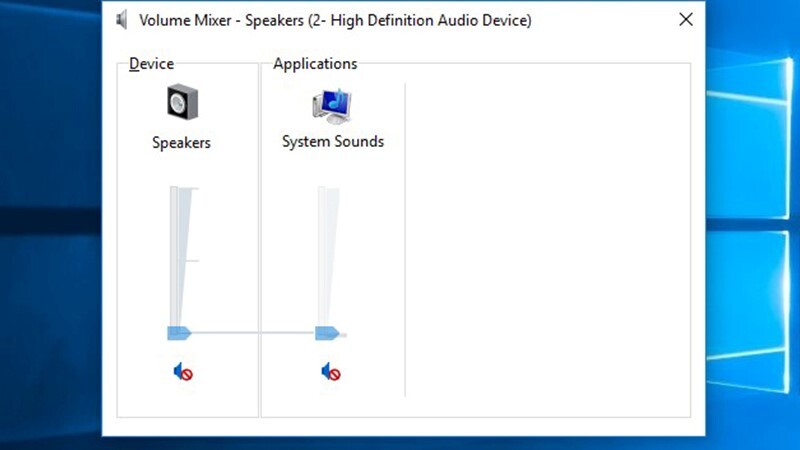Click the Windows logo on desktop wallpaper
The height and width of the screenshot is (450, 800).
pos(748,224)
